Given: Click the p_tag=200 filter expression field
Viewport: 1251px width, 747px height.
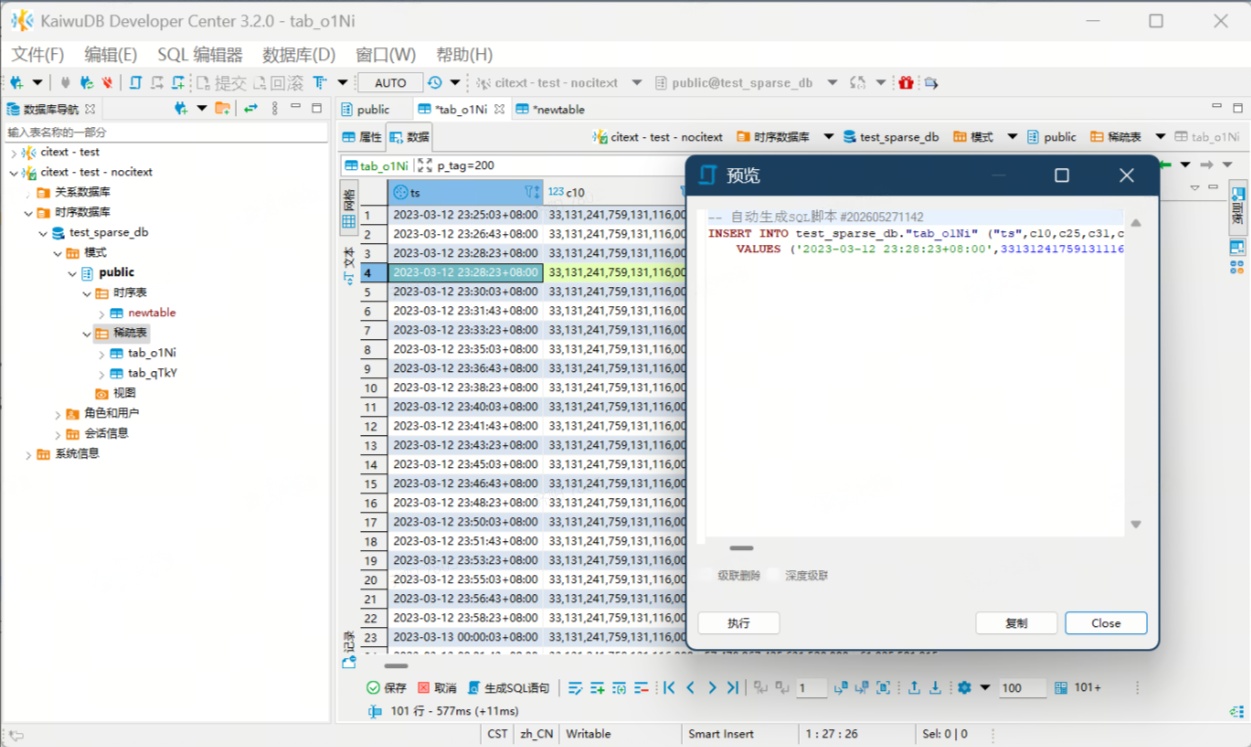Looking at the screenshot, I should click(x=560, y=166).
